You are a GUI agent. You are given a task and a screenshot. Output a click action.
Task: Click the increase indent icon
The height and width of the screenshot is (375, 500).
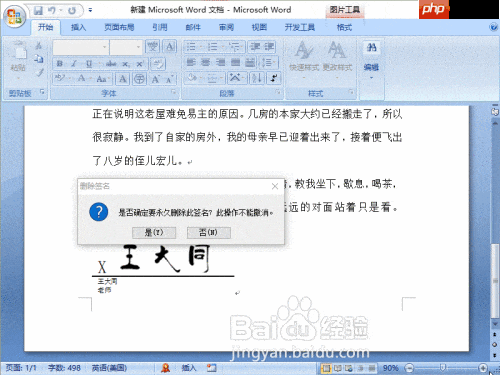pyautogui.click(x=269, y=47)
